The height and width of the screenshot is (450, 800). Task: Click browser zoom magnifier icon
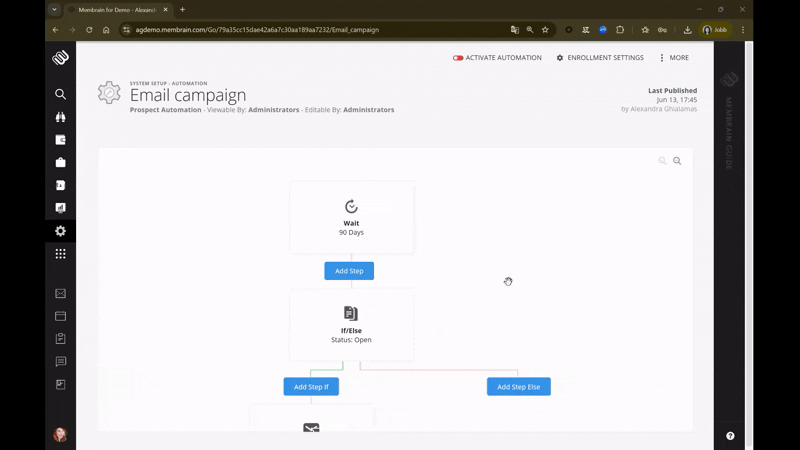tap(530, 30)
